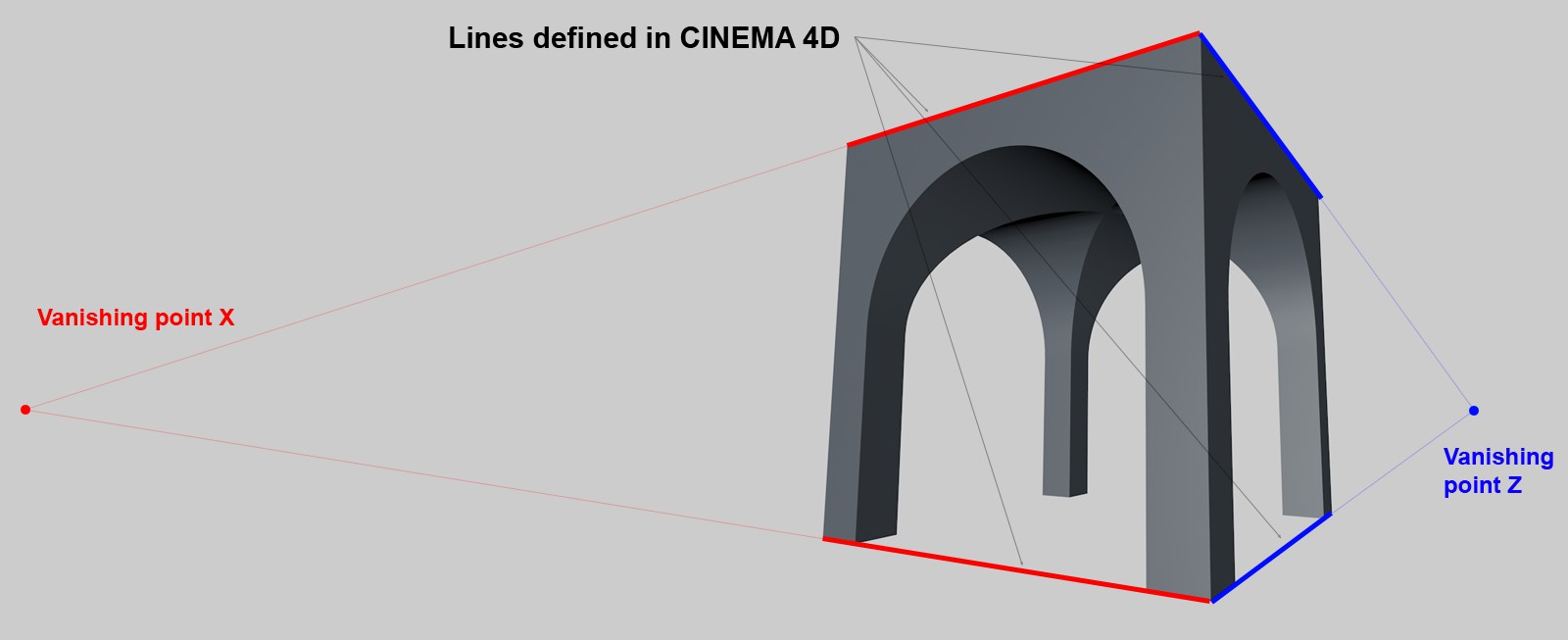Viewport: 1568px width, 640px height.
Task: Click the thin red guide line above Vanishing point X
Action: click(x=436, y=276)
